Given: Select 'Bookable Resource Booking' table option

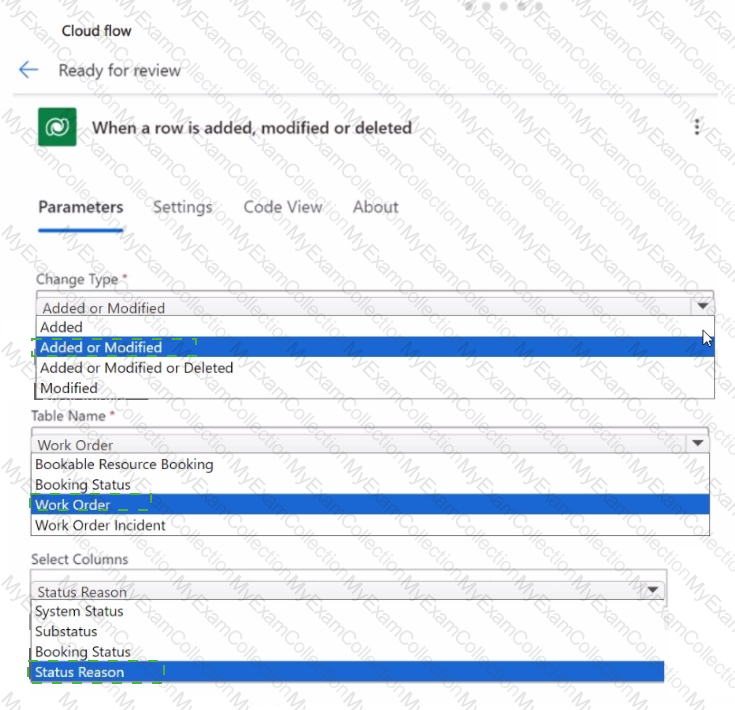Looking at the screenshot, I should point(124,464).
